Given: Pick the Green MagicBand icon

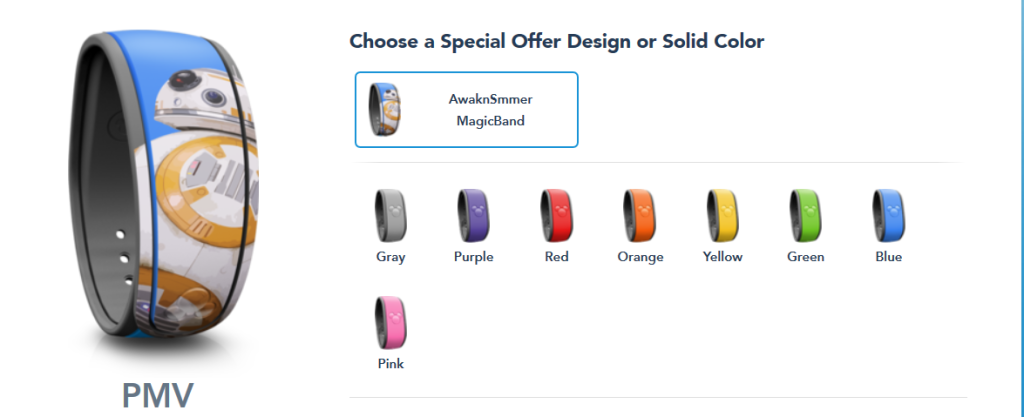Looking at the screenshot, I should tap(806, 216).
